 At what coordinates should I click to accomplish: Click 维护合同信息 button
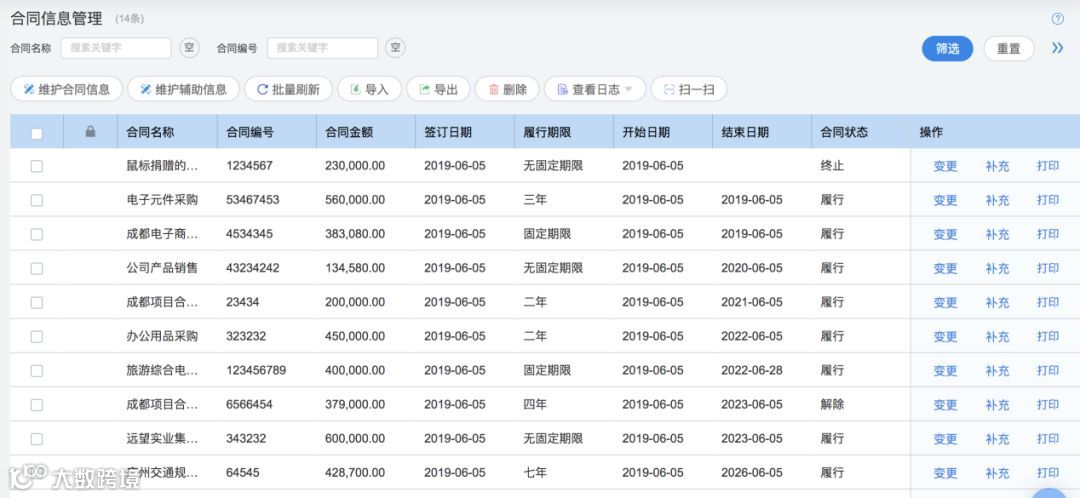67,89
